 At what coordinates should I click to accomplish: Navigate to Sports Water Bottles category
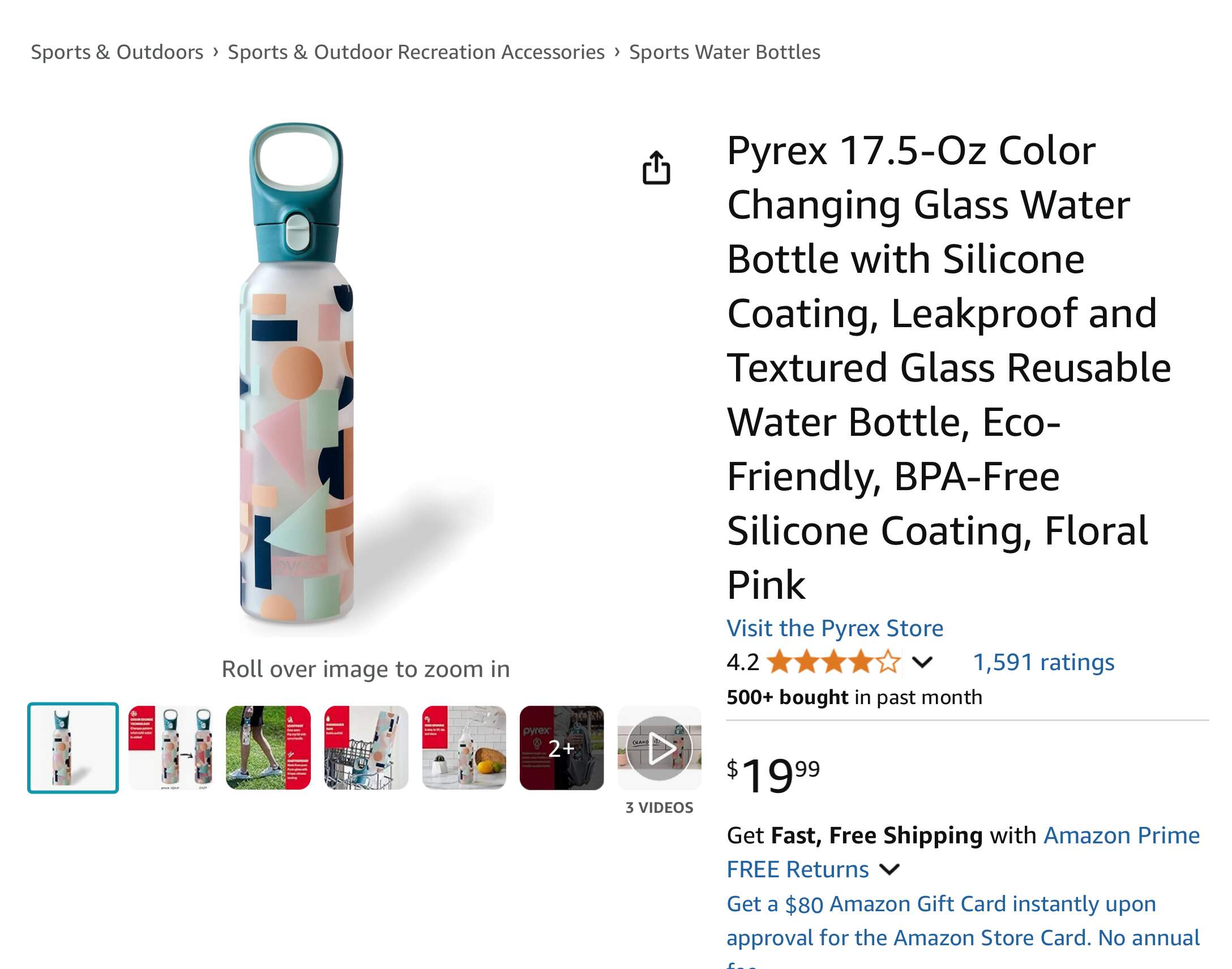click(724, 52)
